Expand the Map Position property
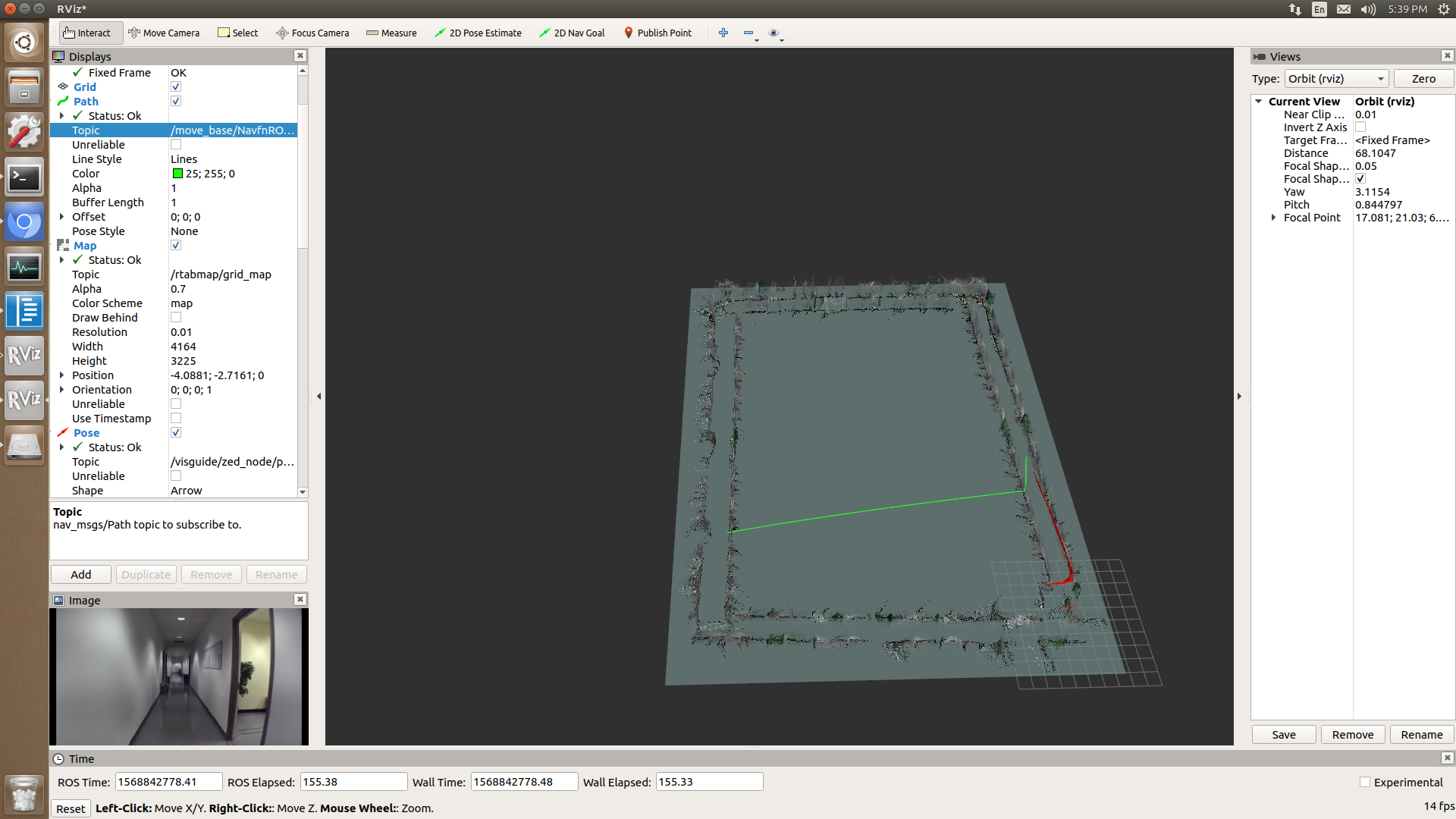The image size is (1456, 819). (61, 375)
